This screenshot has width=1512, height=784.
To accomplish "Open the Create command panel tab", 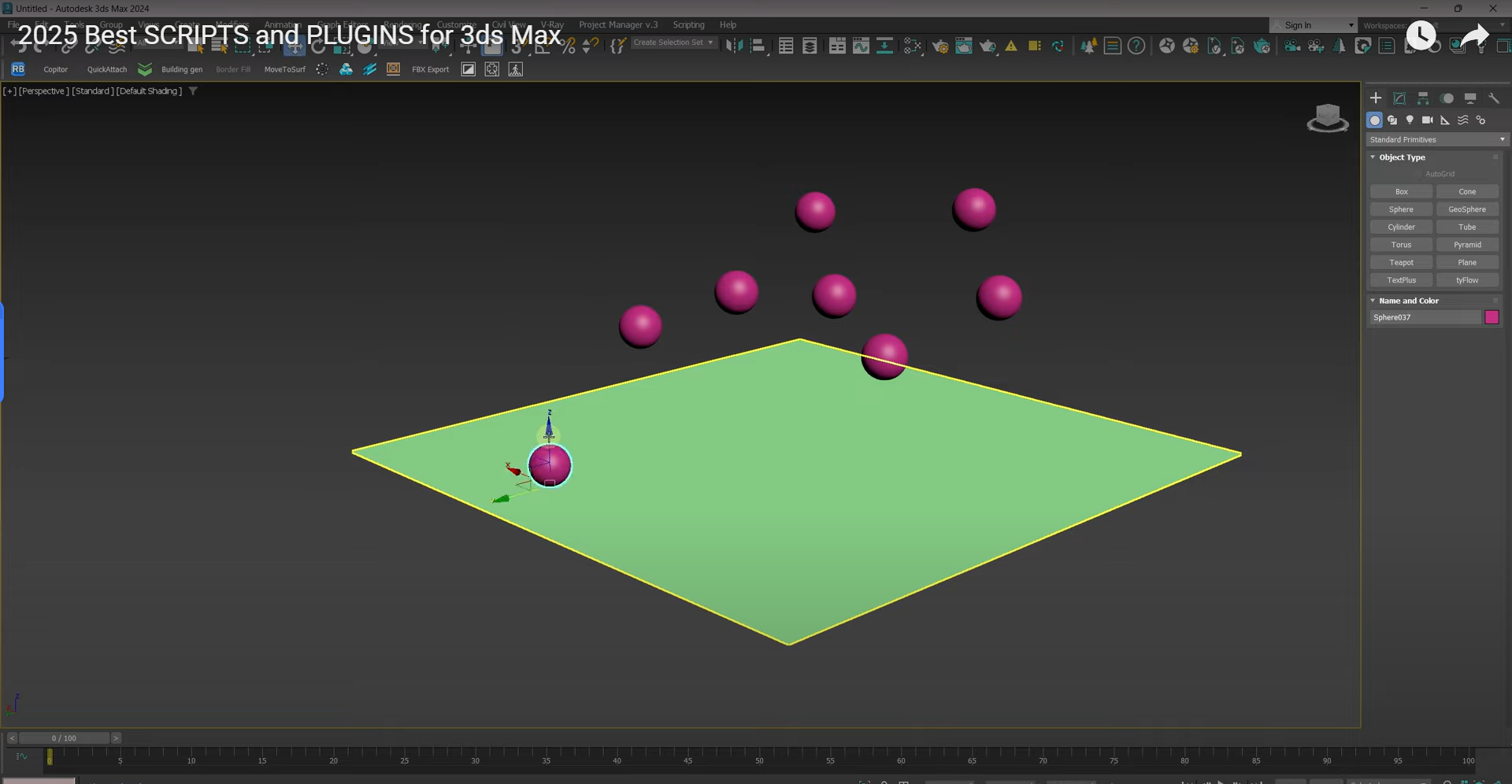I will pyautogui.click(x=1376, y=98).
